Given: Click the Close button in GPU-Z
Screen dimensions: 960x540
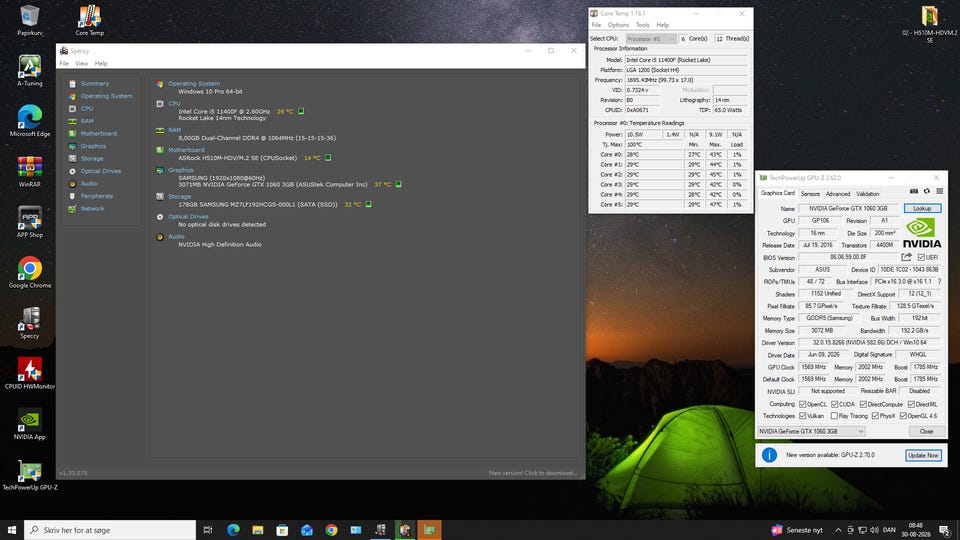Looking at the screenshot, I should coord(926,431).
